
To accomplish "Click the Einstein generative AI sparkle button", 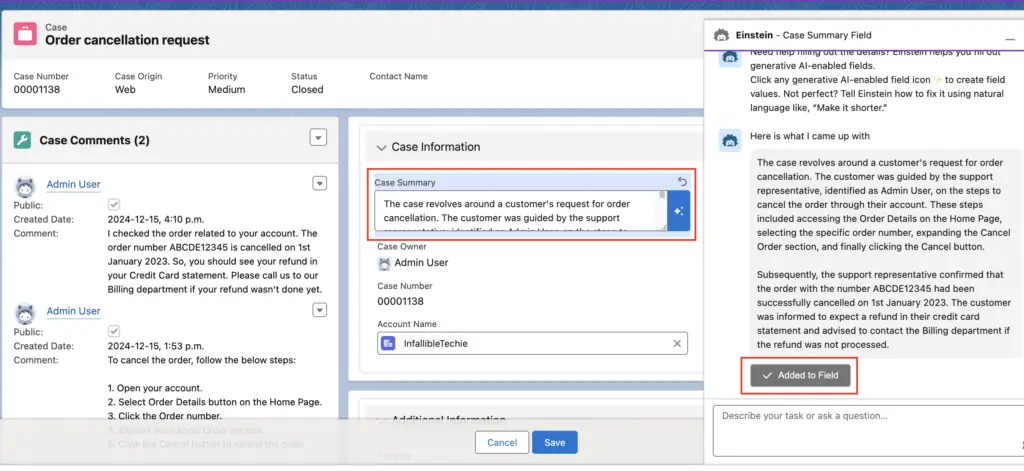I will [679, 211].
